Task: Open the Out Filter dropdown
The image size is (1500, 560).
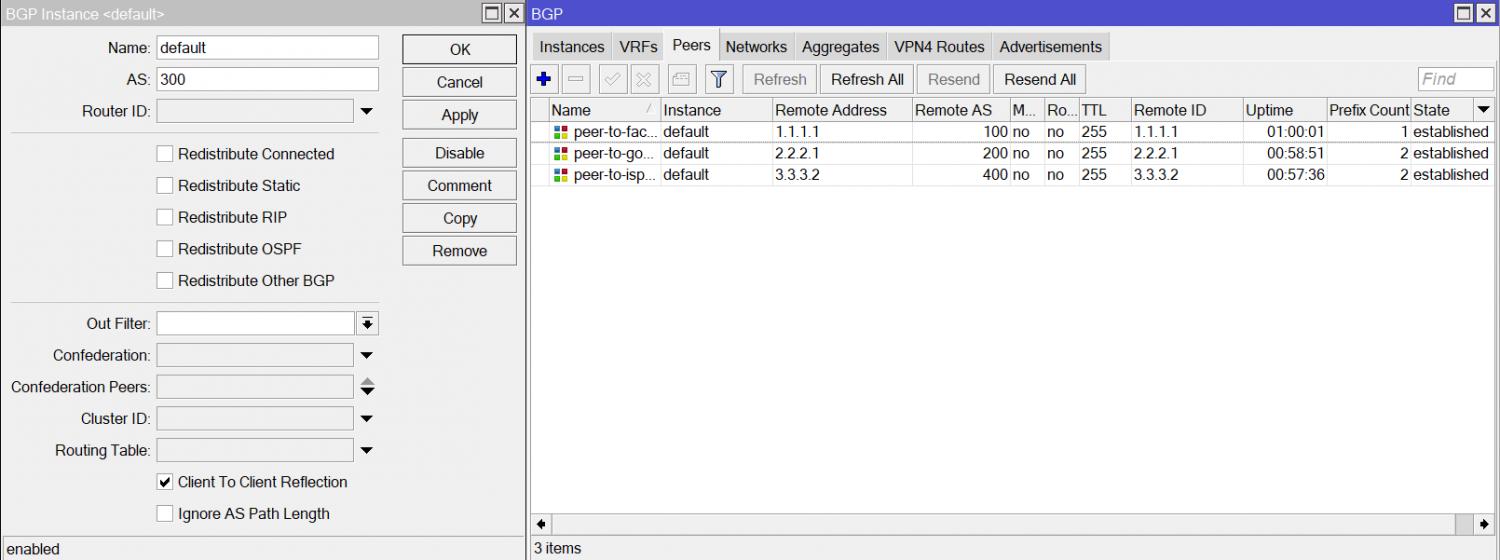Action: 368,324
